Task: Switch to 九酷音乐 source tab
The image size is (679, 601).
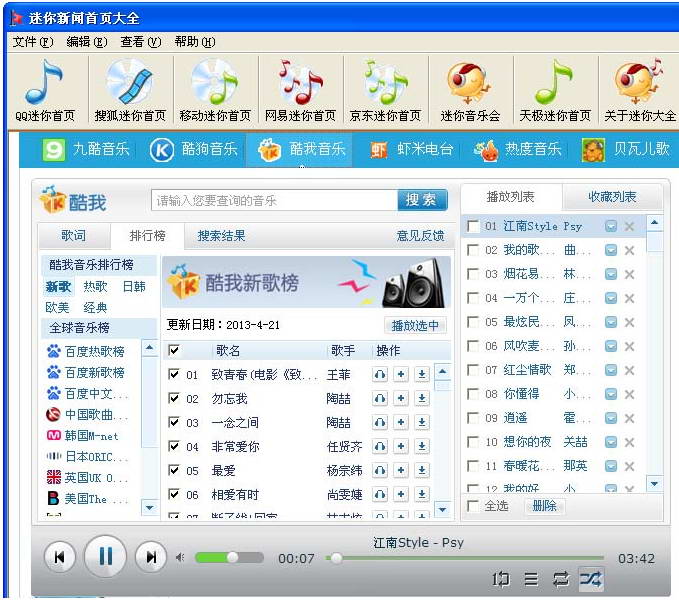Action: pos(86,149)
